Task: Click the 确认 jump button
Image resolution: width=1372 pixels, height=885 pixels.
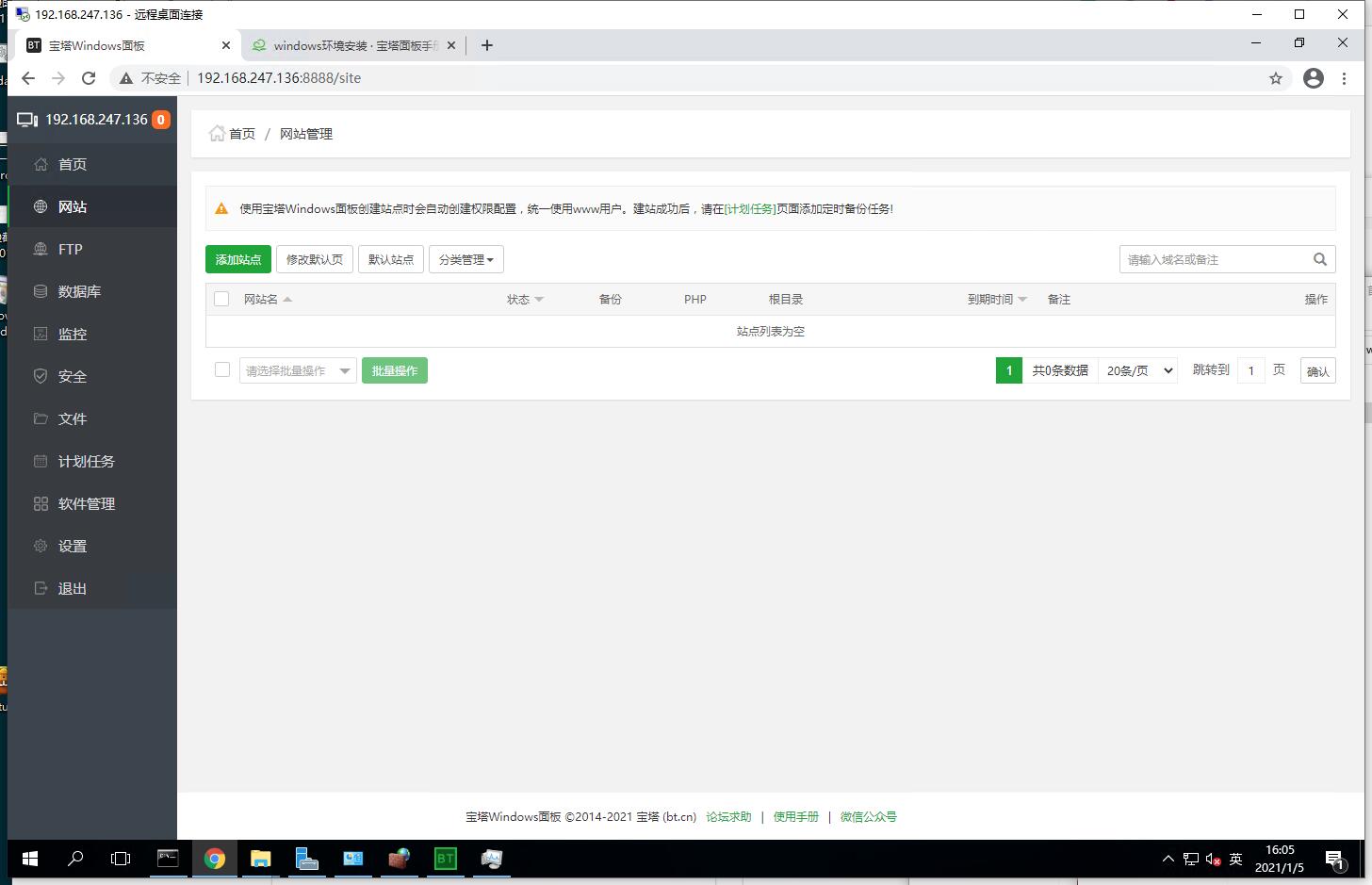Action: click(1318, 370)
